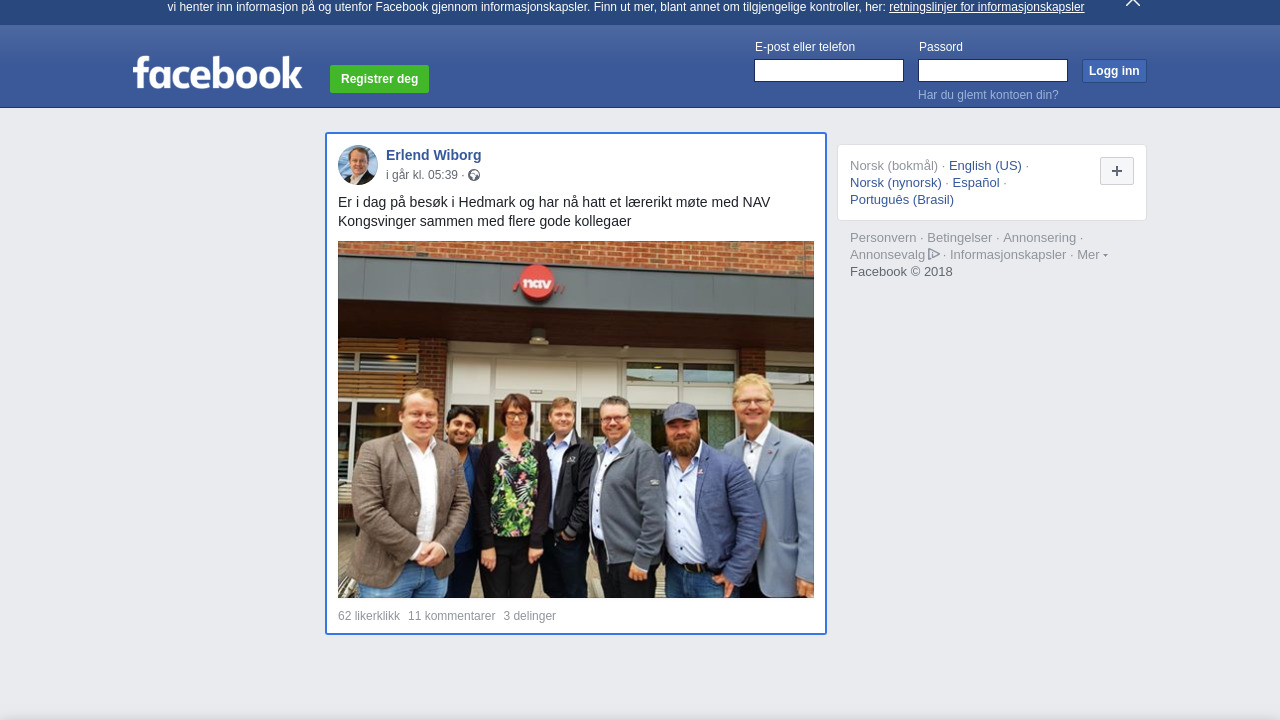Click the AdChoices triangle icon

click(x=934, y=254)
